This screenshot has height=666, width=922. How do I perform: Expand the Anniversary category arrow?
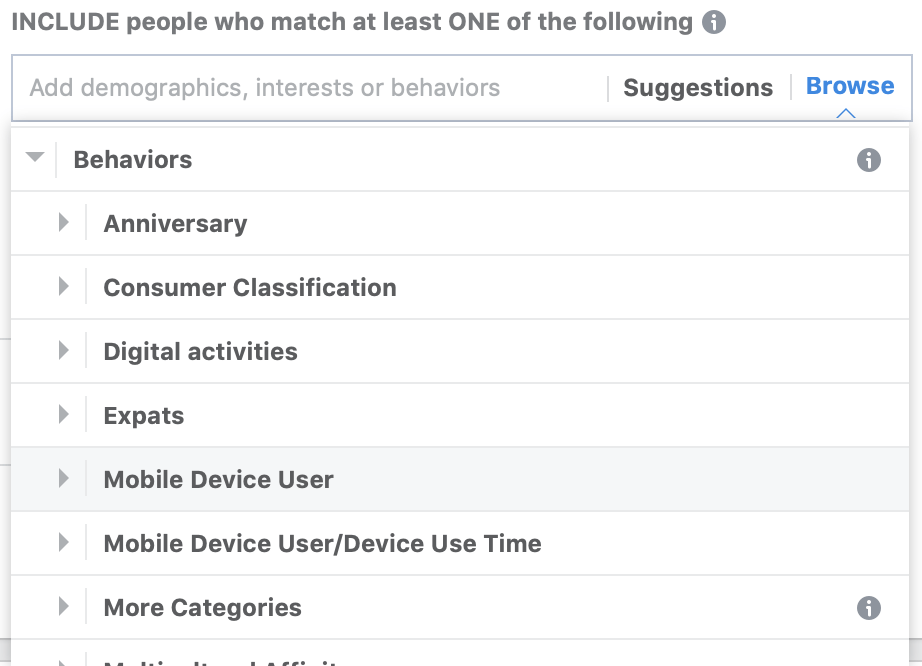64,222
